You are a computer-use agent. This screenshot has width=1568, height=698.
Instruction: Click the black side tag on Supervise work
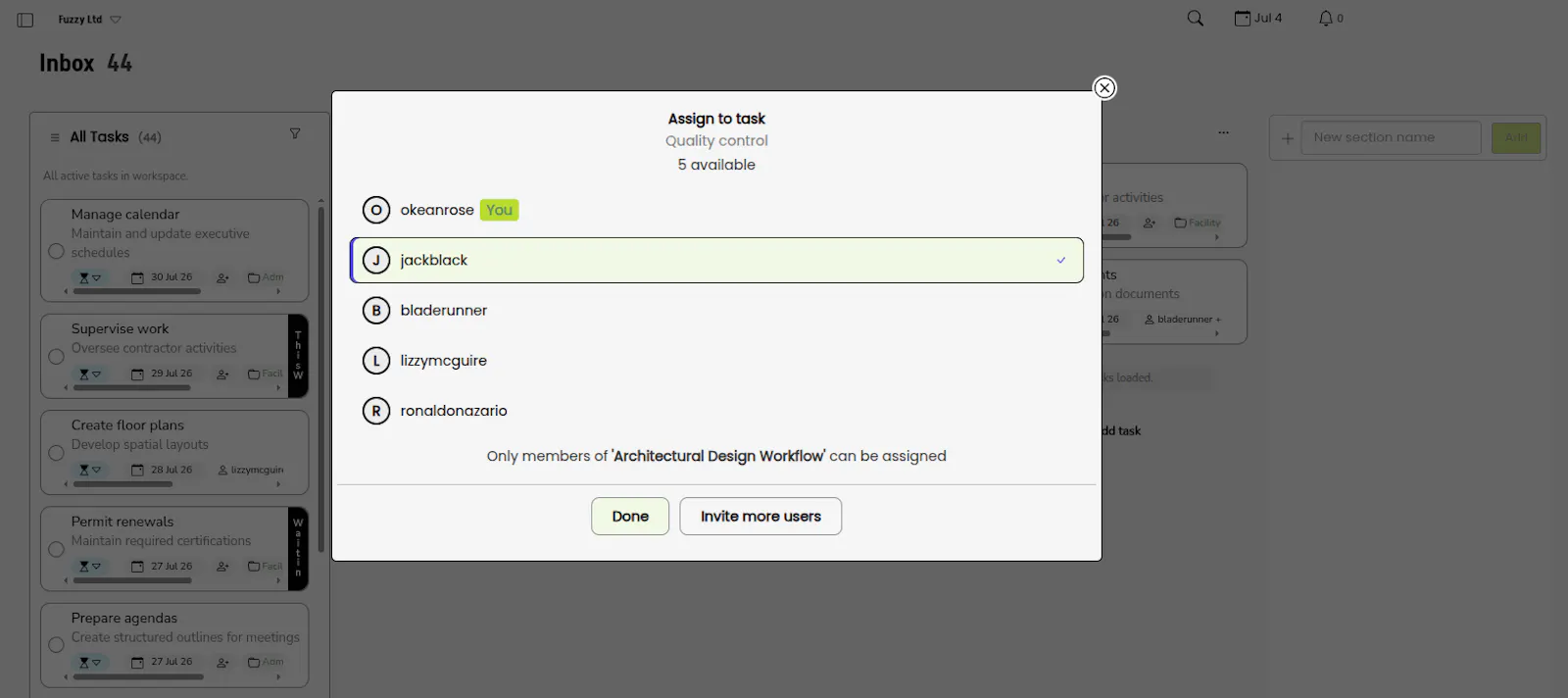[x=298, y=356]
